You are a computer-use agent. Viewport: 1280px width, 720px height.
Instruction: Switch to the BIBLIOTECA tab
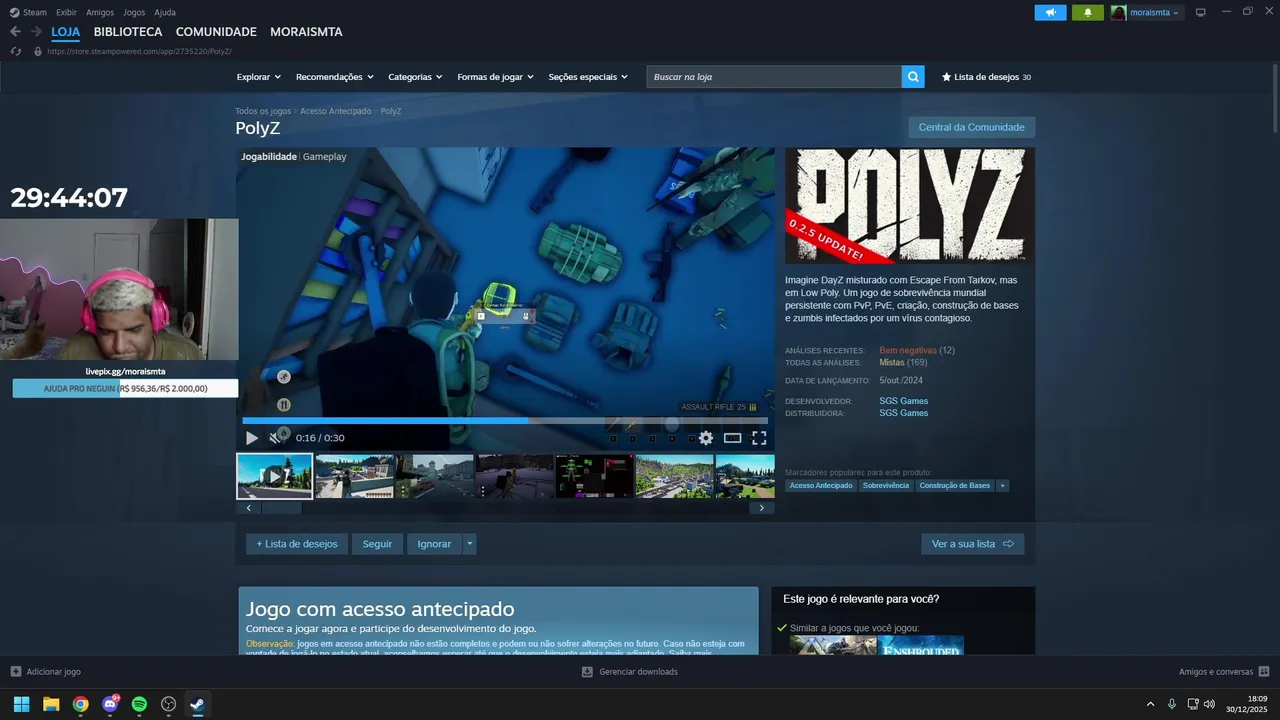(128, 32)
